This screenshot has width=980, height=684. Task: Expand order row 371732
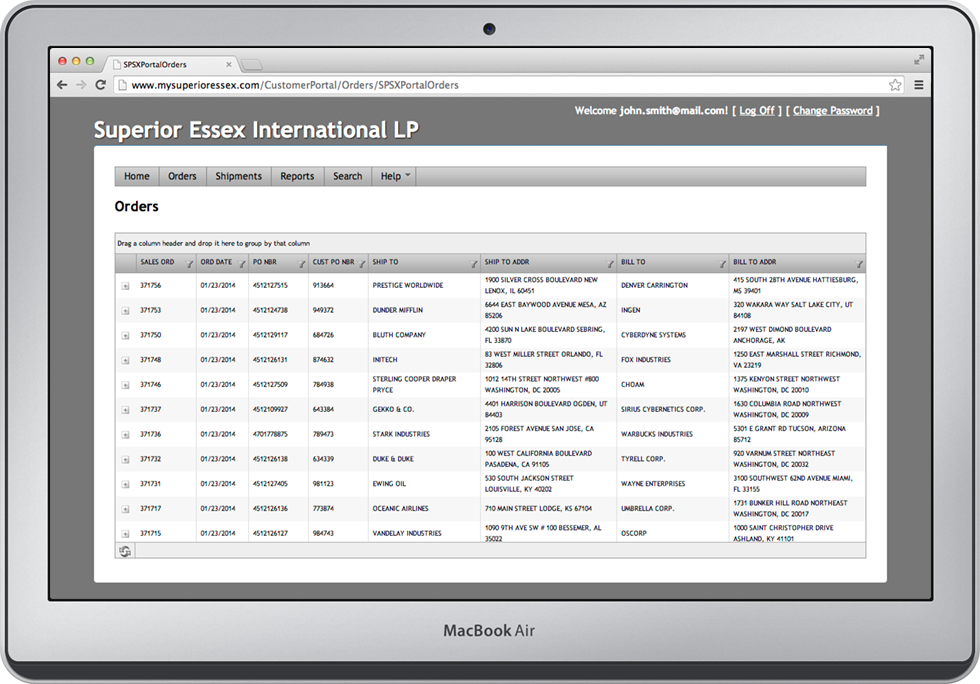[126, 460]
